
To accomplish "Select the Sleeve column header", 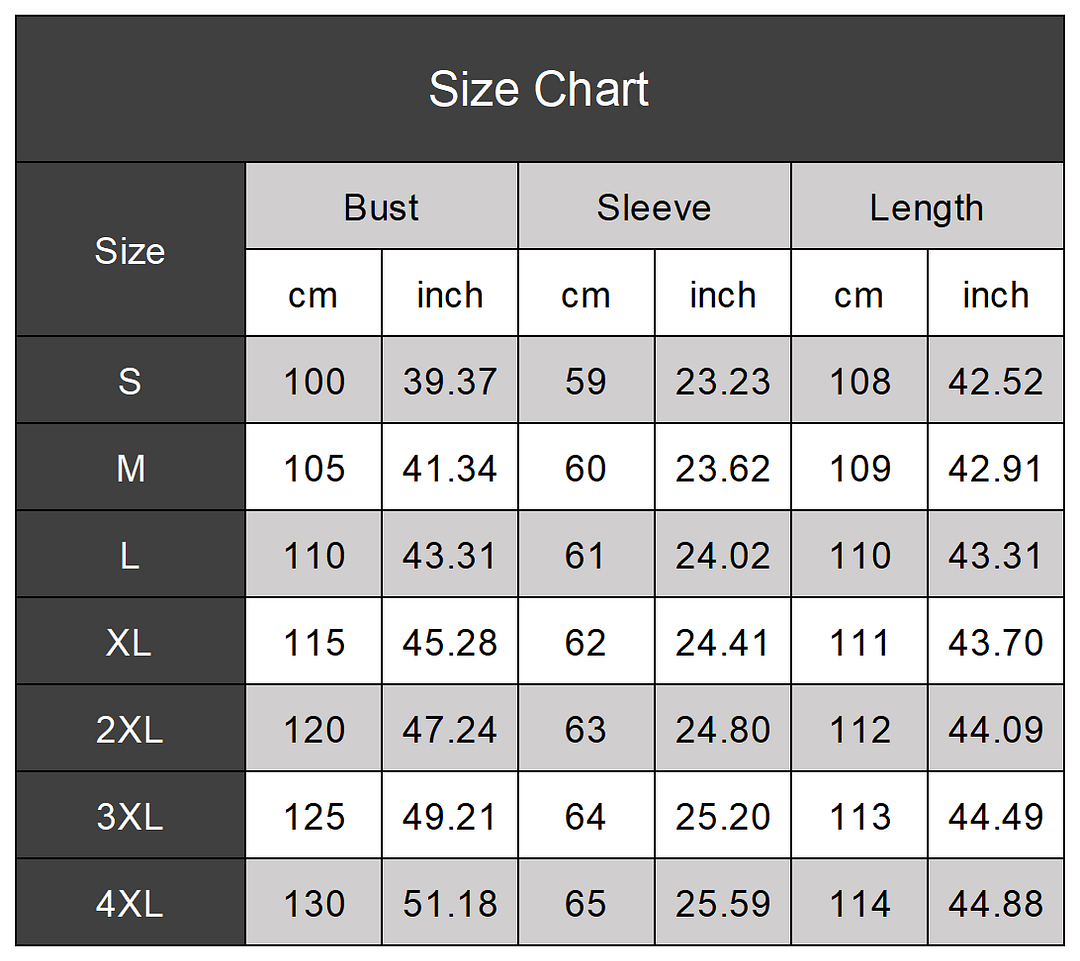I will point(654,207).
